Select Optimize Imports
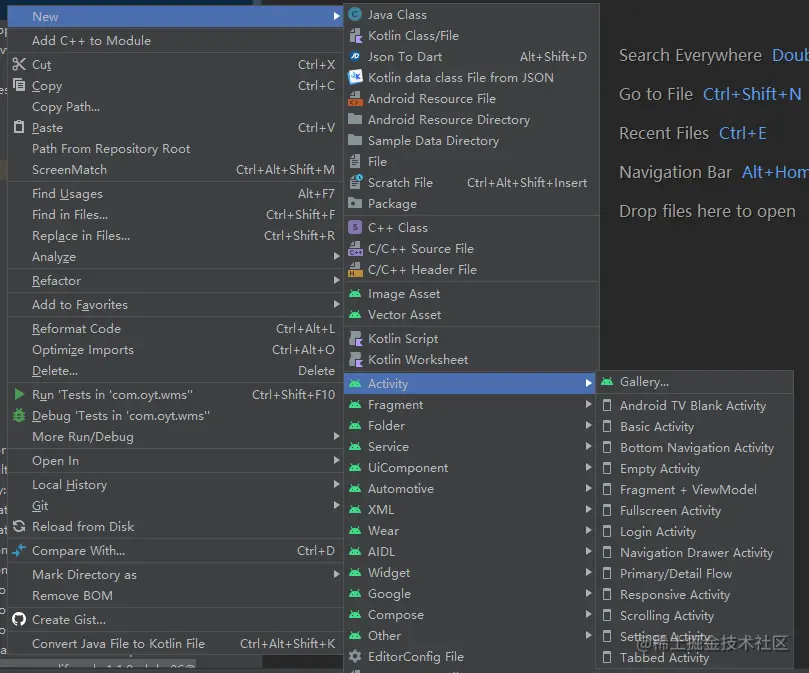 (175, 350)
